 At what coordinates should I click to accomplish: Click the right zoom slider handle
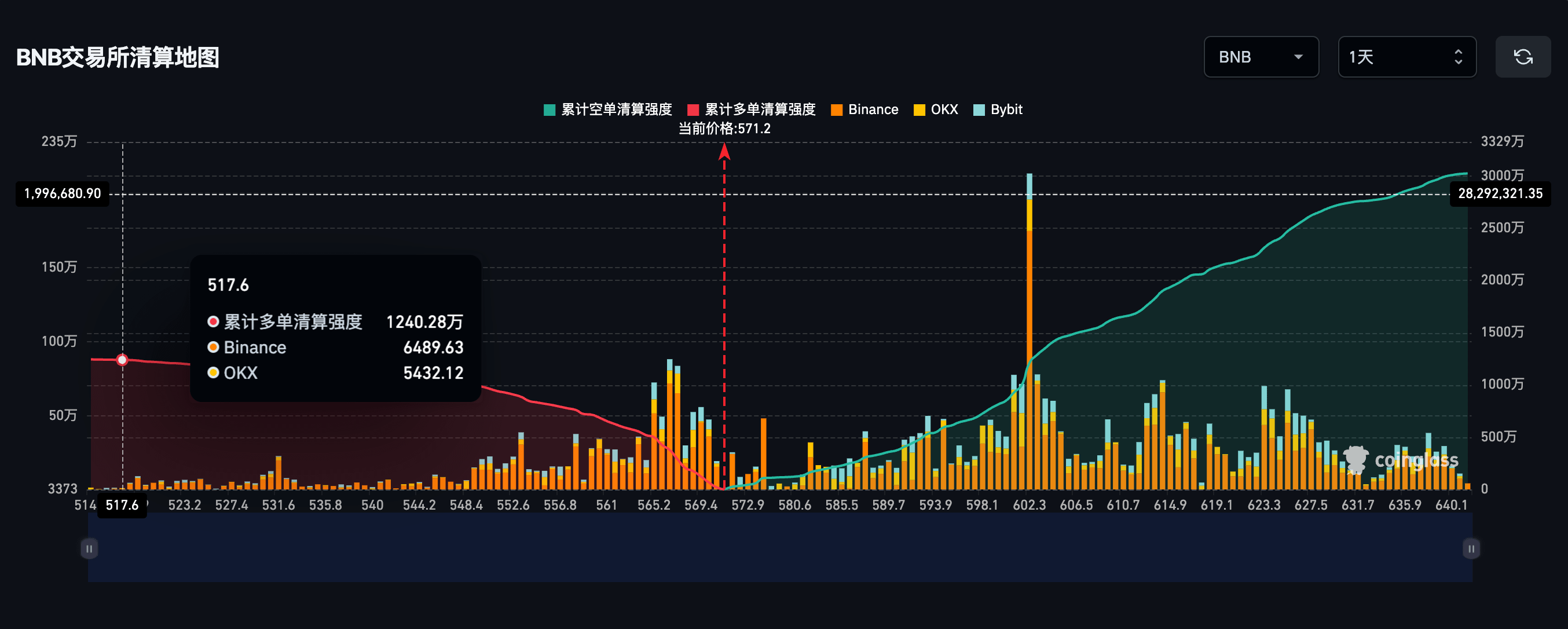pyautogui.click(x=1471, y=548)
